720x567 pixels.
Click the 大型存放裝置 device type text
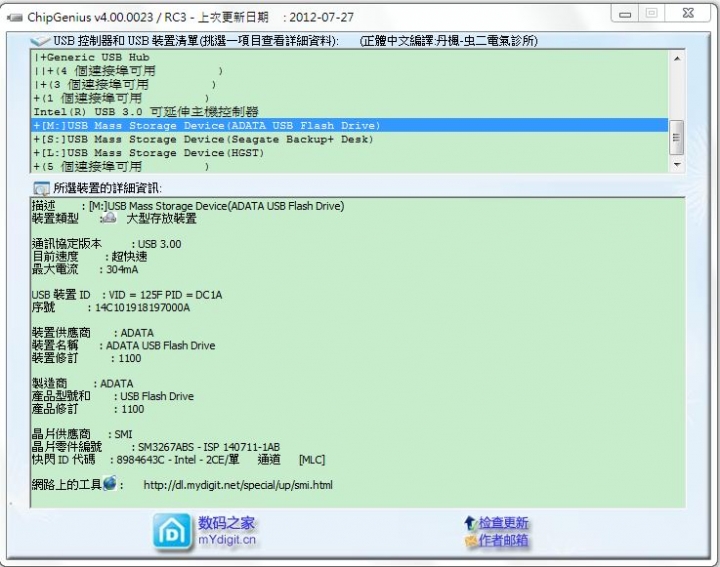[x=161, y=219]
